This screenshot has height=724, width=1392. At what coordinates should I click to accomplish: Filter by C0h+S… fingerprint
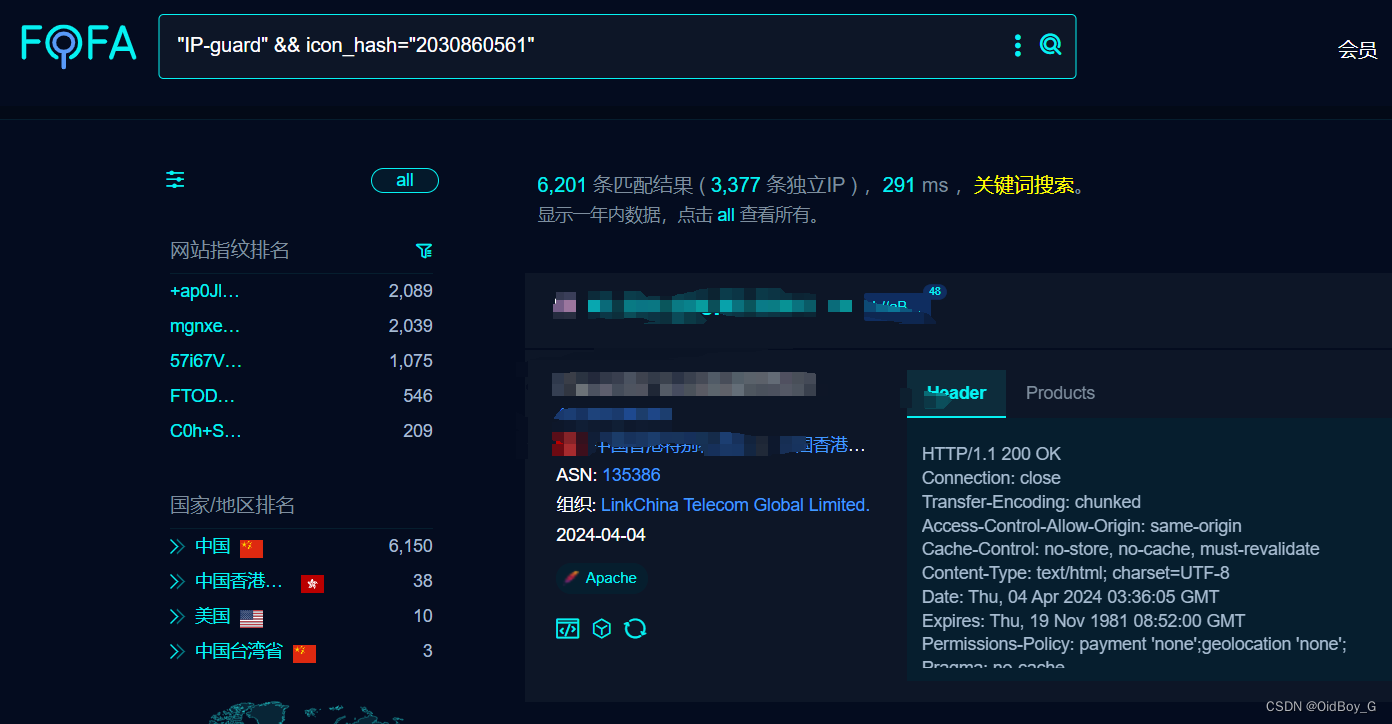[206, 431]
